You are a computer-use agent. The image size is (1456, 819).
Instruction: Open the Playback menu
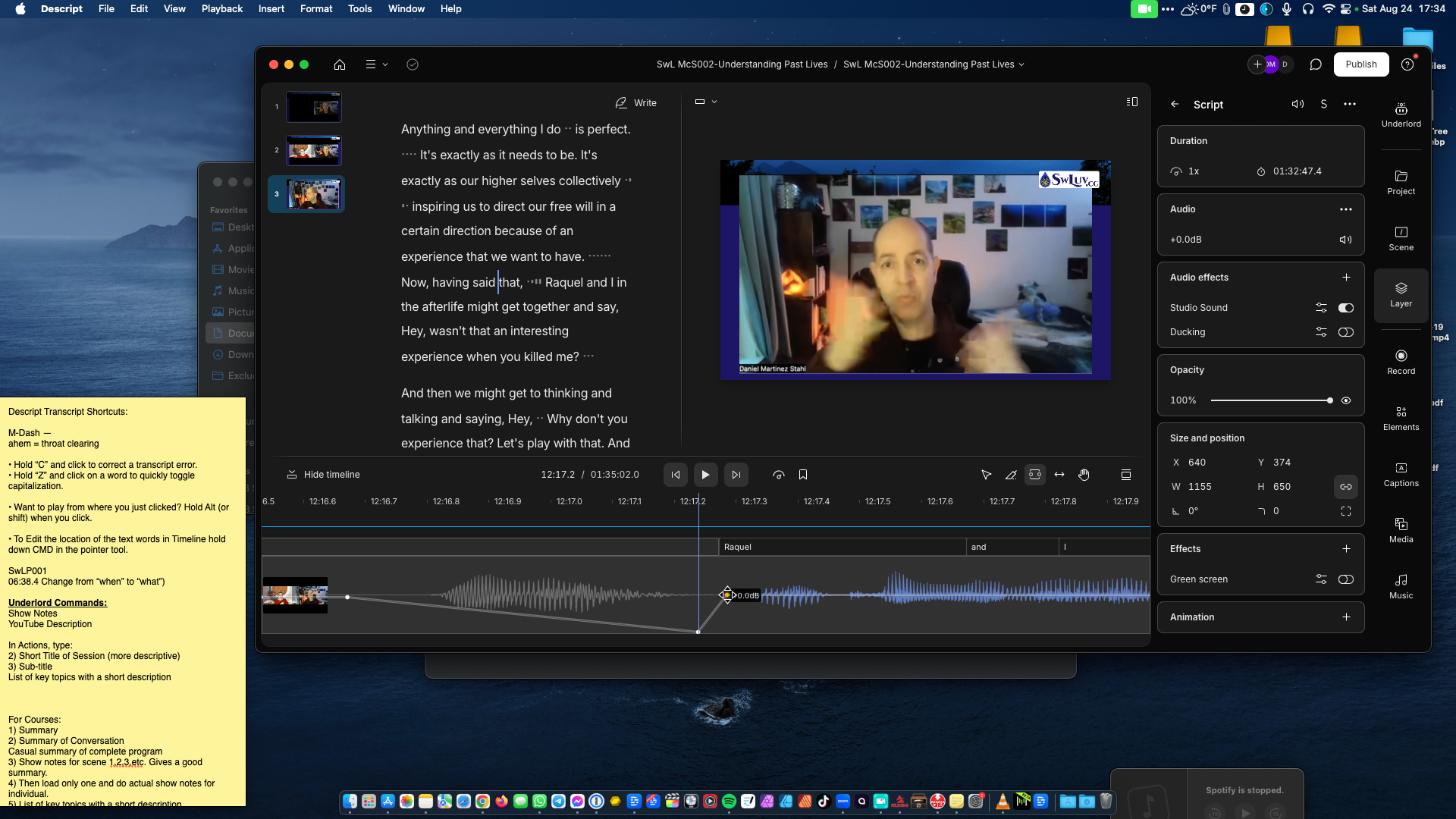[222, 9]
